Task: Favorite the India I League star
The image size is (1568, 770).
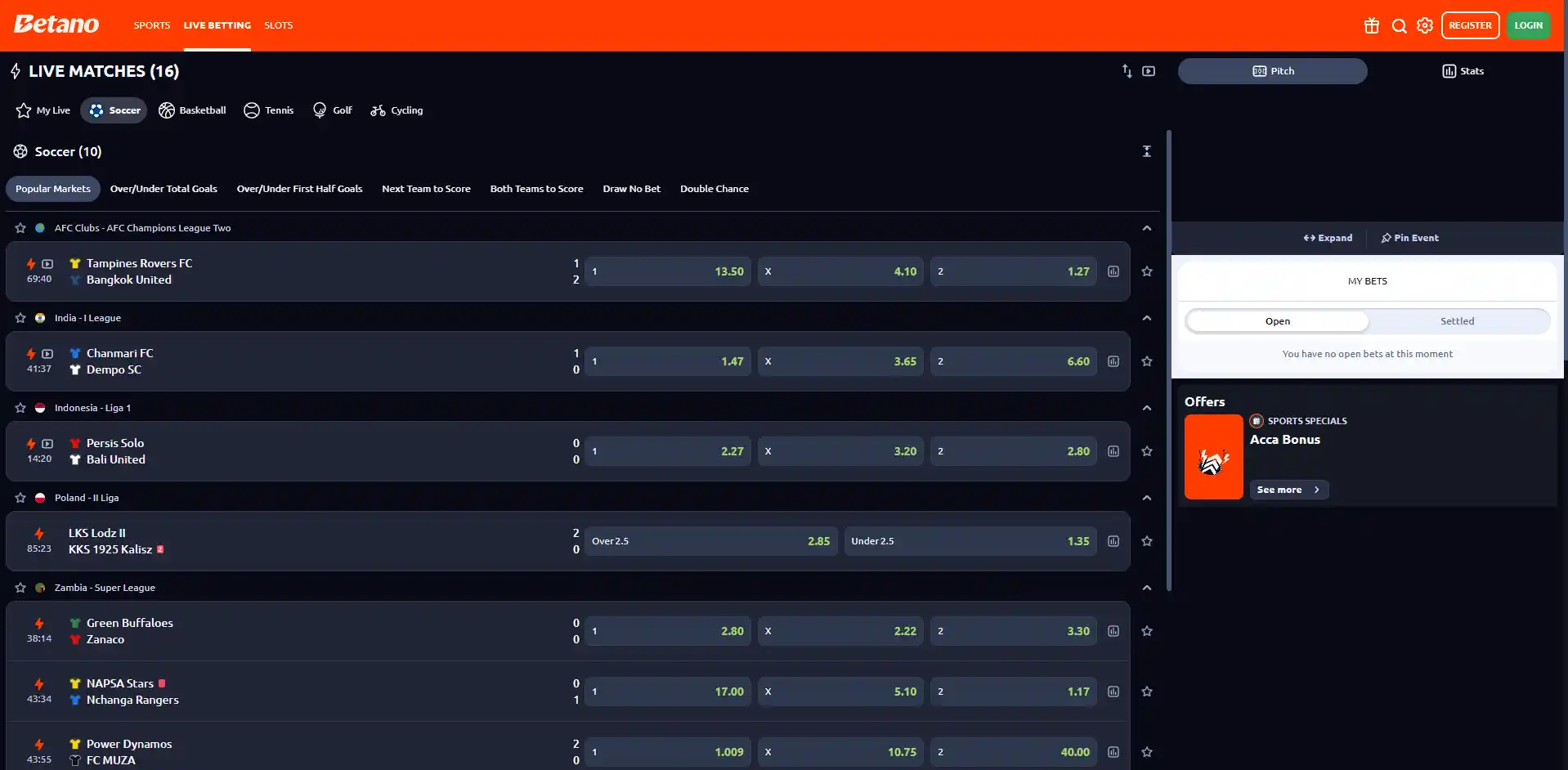Action: 20,318
